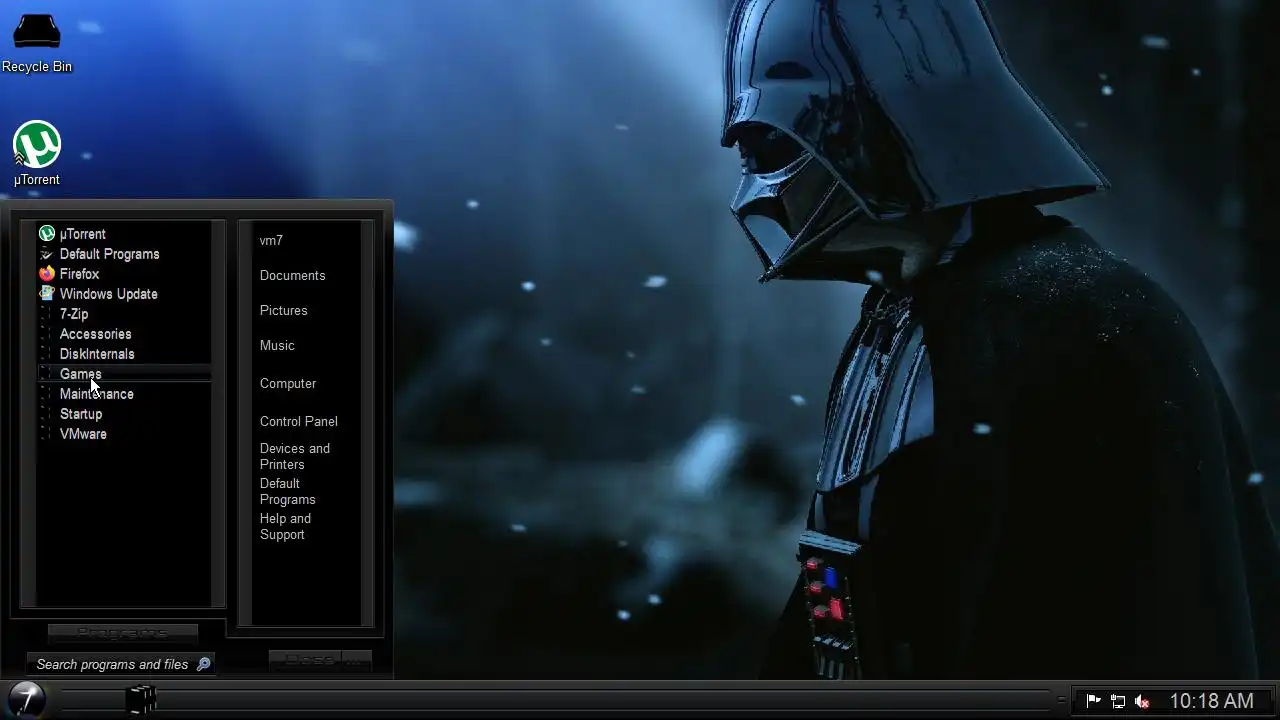Screen dimensions: 1280x720
Task: Open the vm7 user folder link
Action: click(271, 241)
